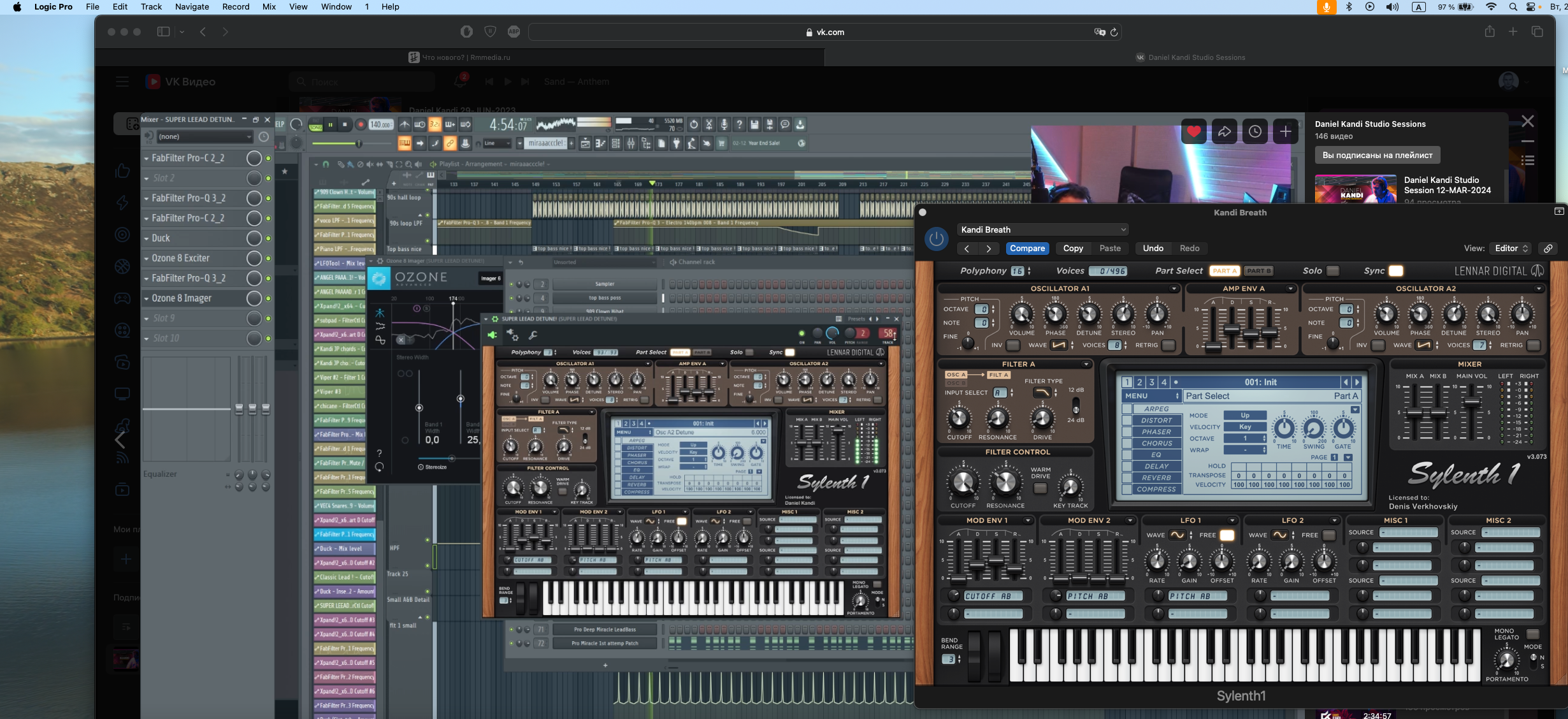Click the share arrow on VK video
The image size is (1568, 719).
pyautogui.click(x=1224, y=131)
